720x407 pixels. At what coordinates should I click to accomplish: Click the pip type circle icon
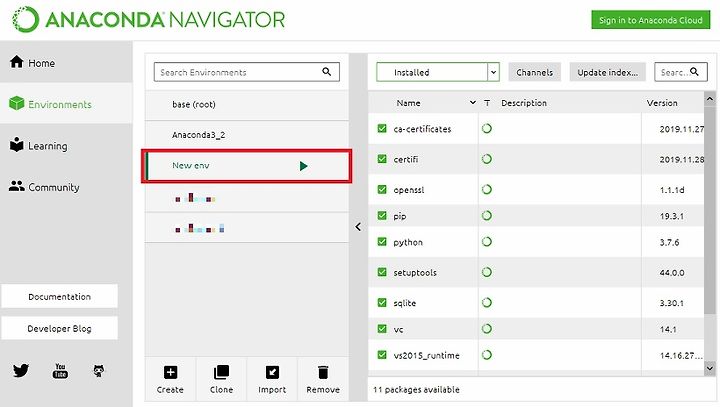tap(487, 215)
